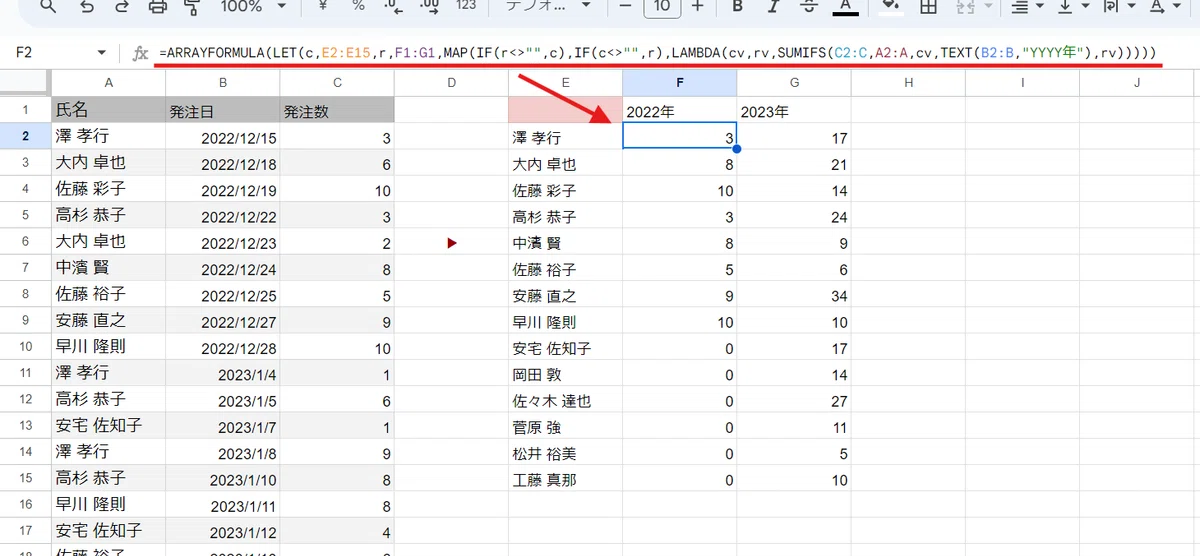Click 工藤 真那 in column E

pos(565,480)
